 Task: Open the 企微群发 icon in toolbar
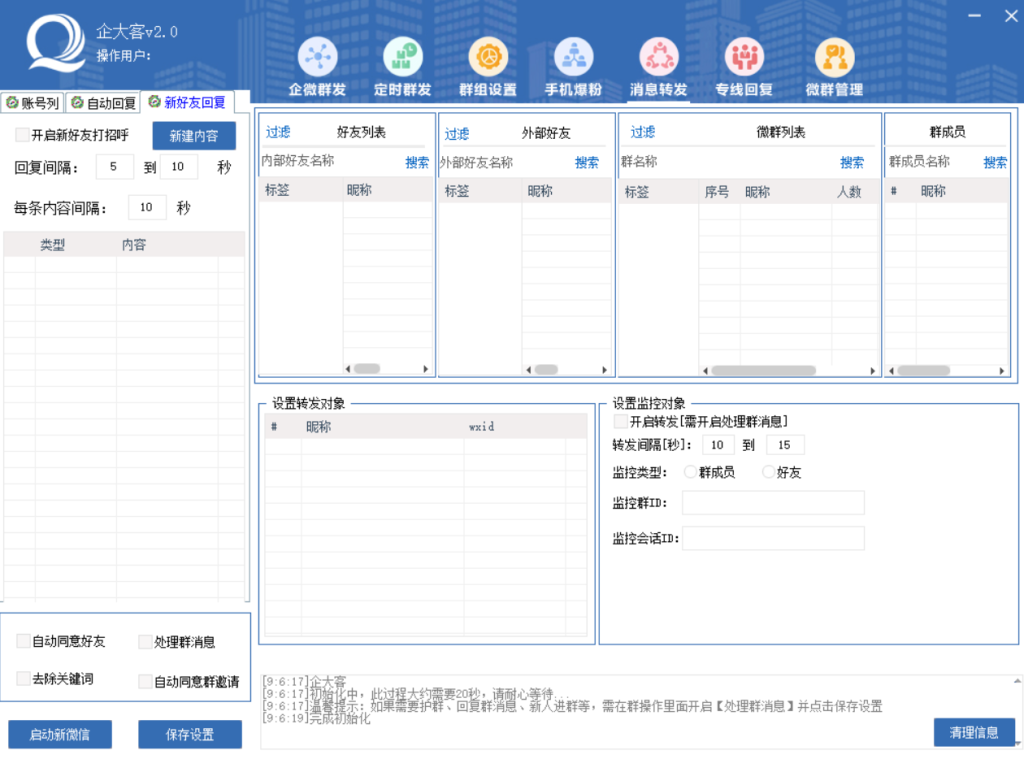(317, 58)
